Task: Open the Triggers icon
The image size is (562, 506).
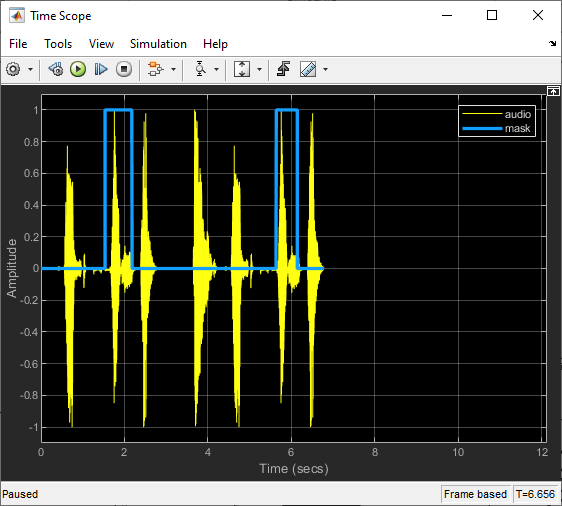Action: (x=283, y=69)
